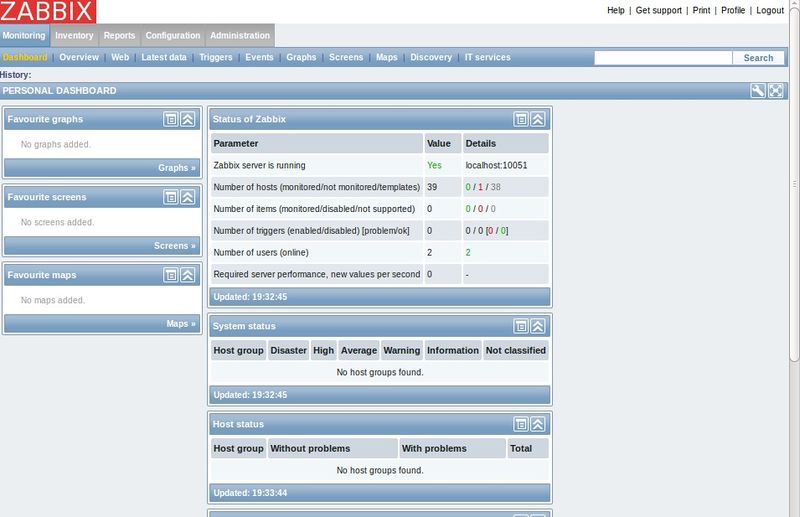Screen dimensions: 800x517
Task: Follow the Maps » link
Action: coord(181,324)
